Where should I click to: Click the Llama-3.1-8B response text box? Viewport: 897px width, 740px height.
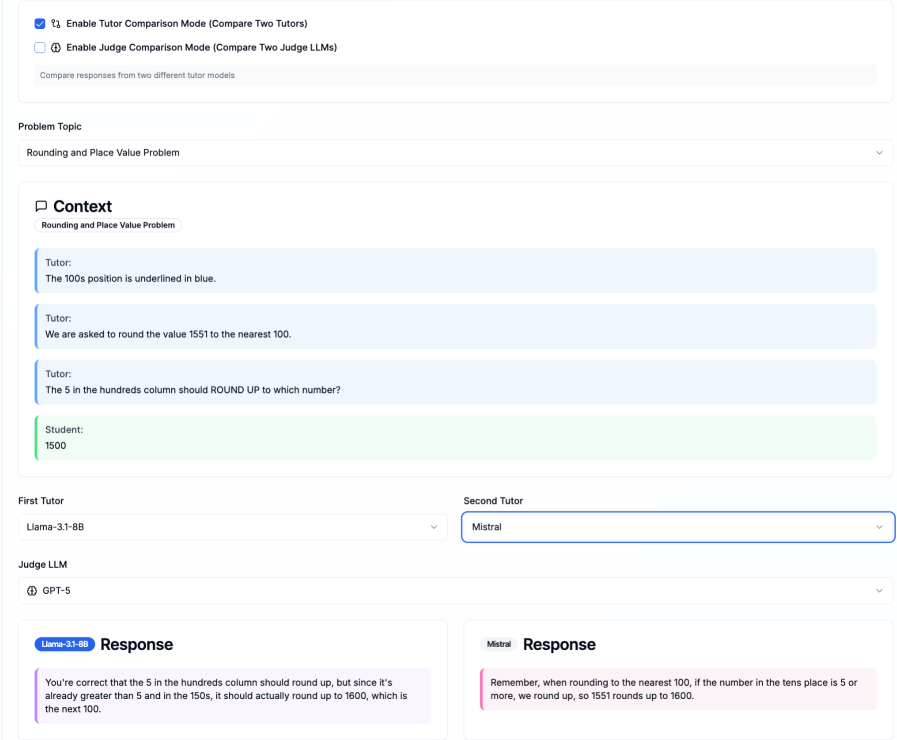pyautogui.click(x=232, y=695)
